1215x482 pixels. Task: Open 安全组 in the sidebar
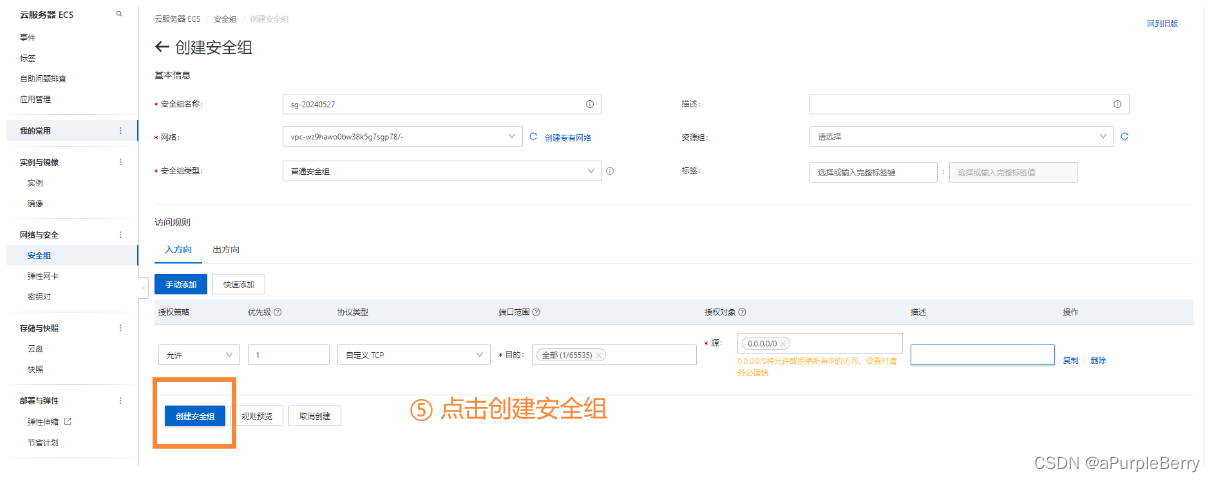coord(39,255)
